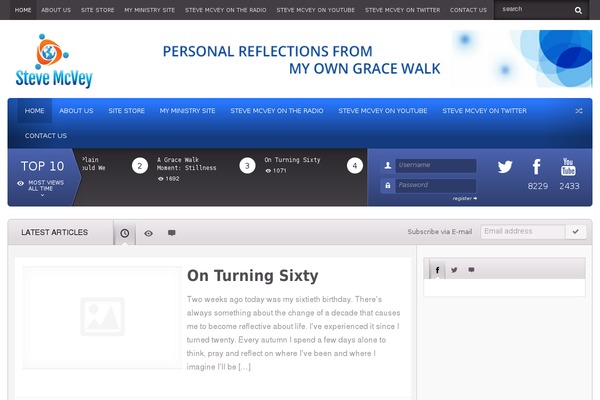Open Home in top dark menu
The height and width of the screenshot is (400, 600).
(23, 10)
